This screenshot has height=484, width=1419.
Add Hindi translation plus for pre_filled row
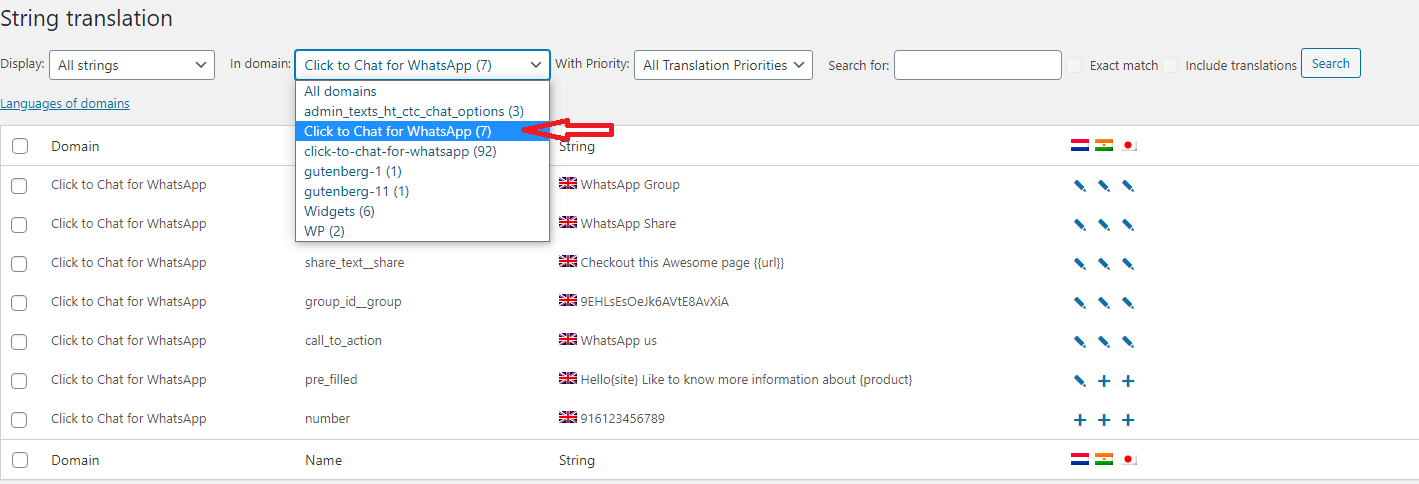click(1104, 381)
